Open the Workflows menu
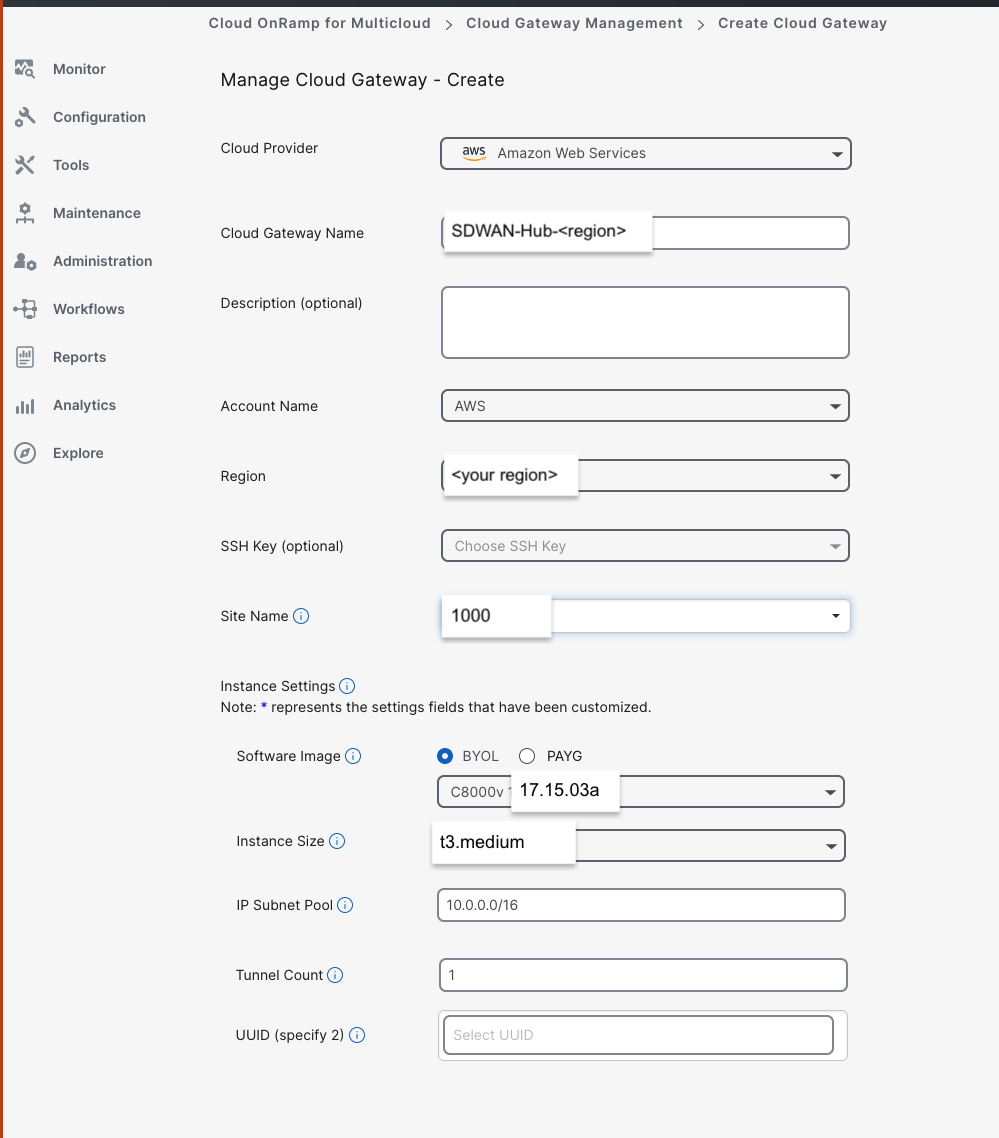 pos(89,309)
